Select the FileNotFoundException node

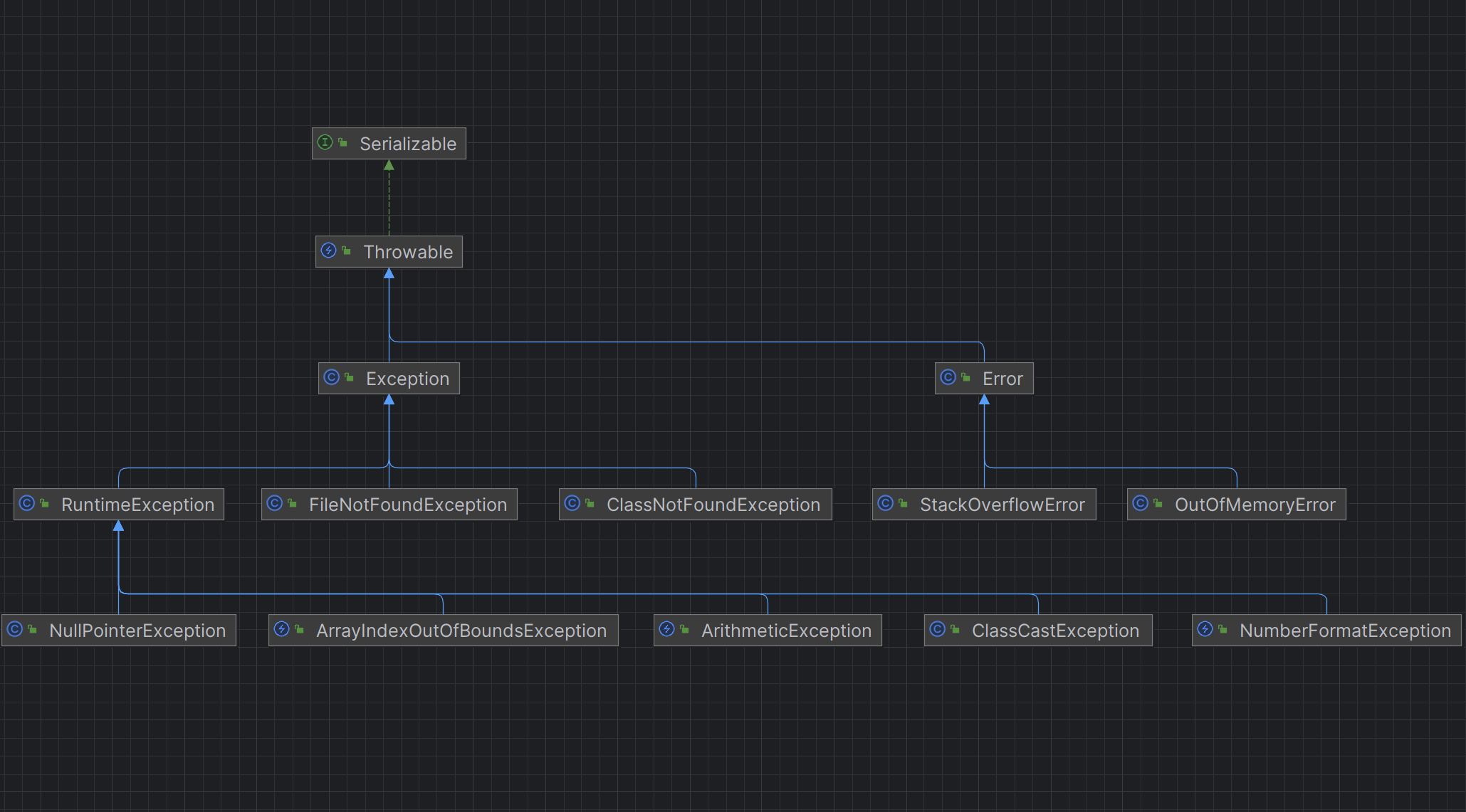tap(389, 505)
